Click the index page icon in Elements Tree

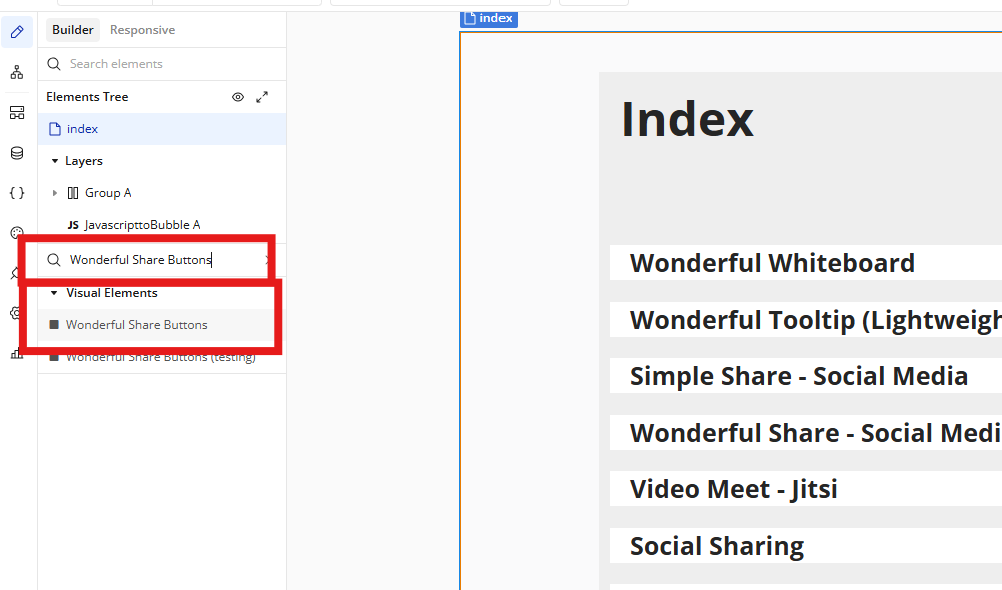[56, 128]
